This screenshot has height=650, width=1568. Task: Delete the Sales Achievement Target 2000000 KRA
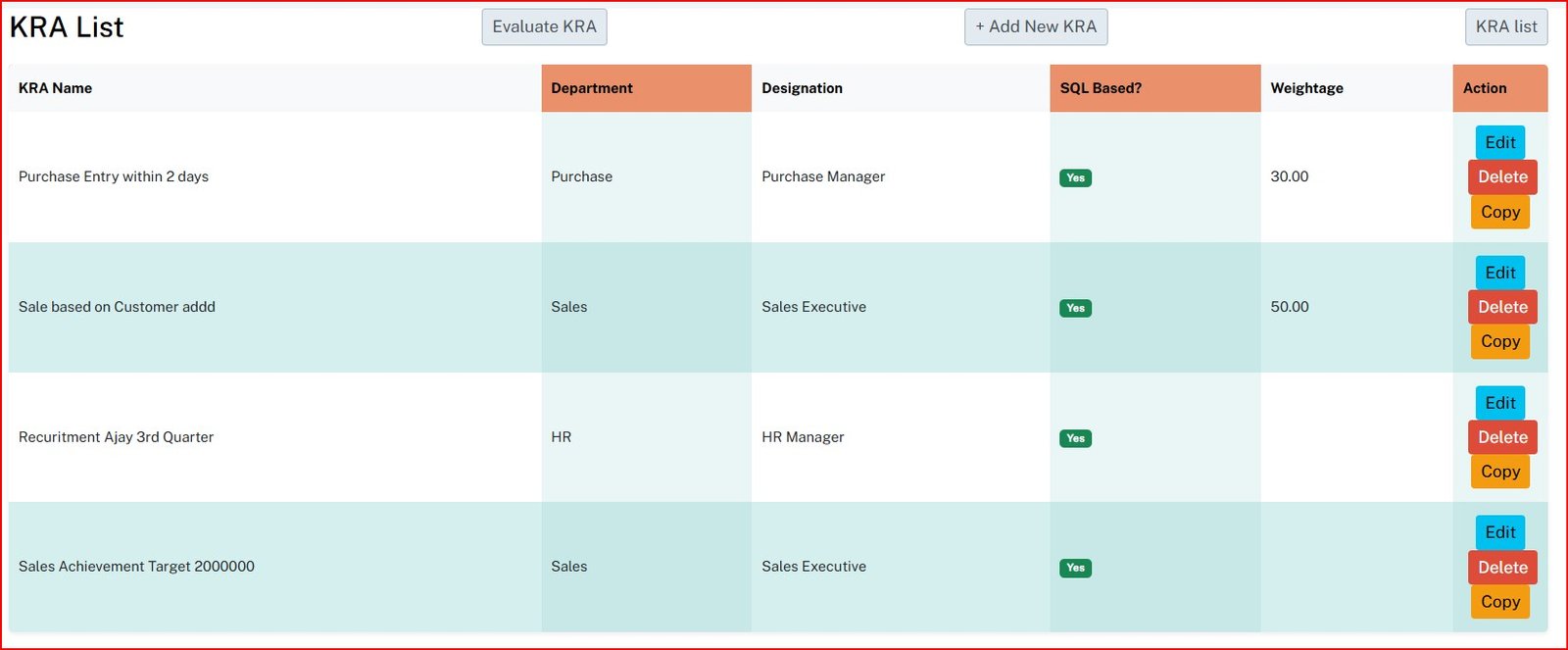(1501, 568)
